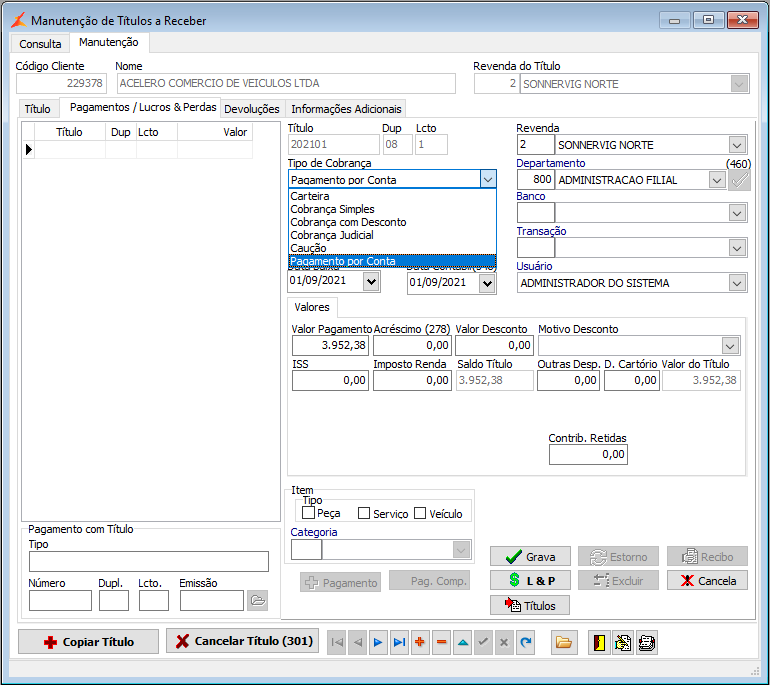Image resolution: width=770 pixels, height=685 pixels.
Task: Click the Excluir button
Action: (618, 580)
